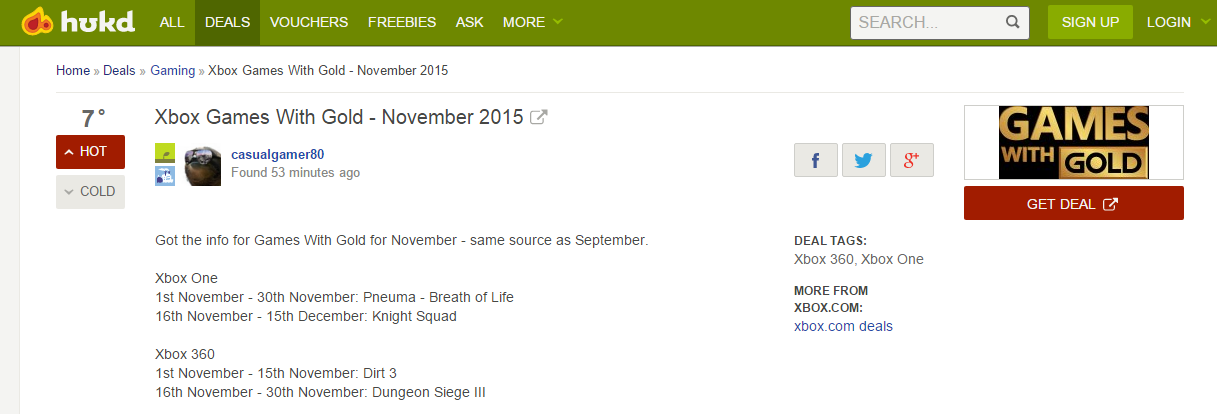Click the 'Xbox 360, Xbox One' tags text

(859, 259)
